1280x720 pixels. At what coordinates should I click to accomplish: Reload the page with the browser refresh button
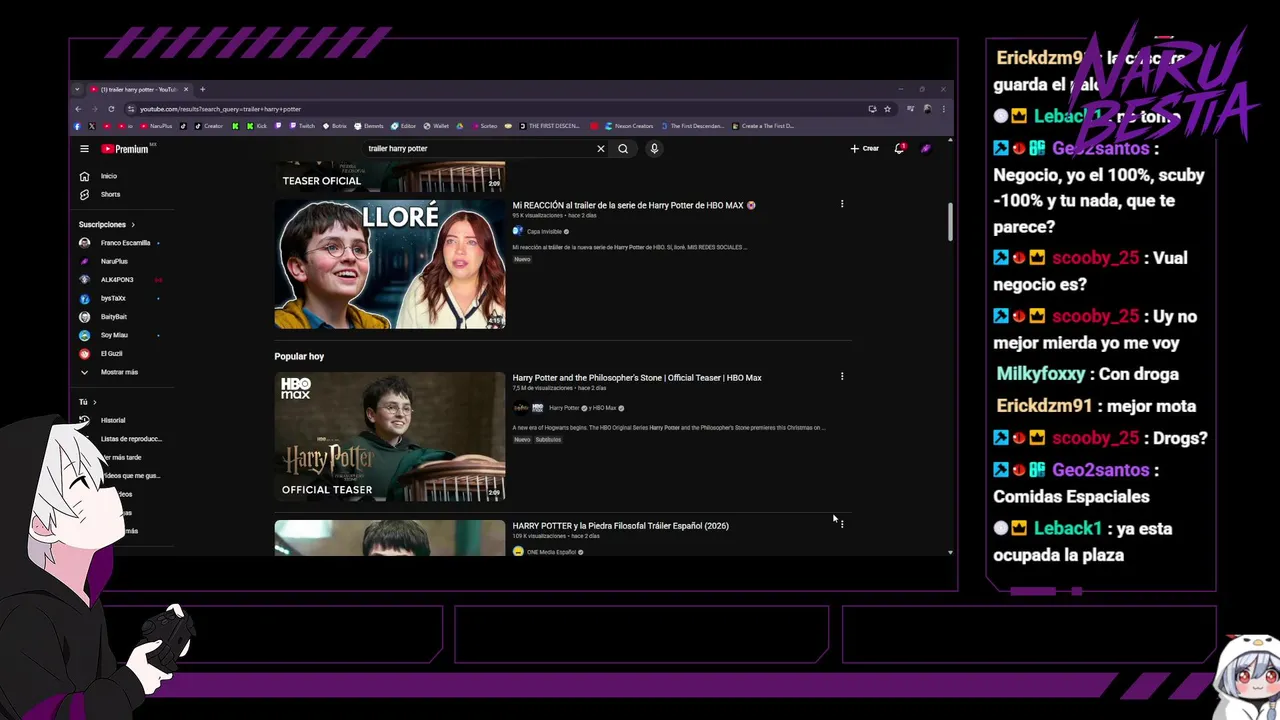tap(111, 109)
